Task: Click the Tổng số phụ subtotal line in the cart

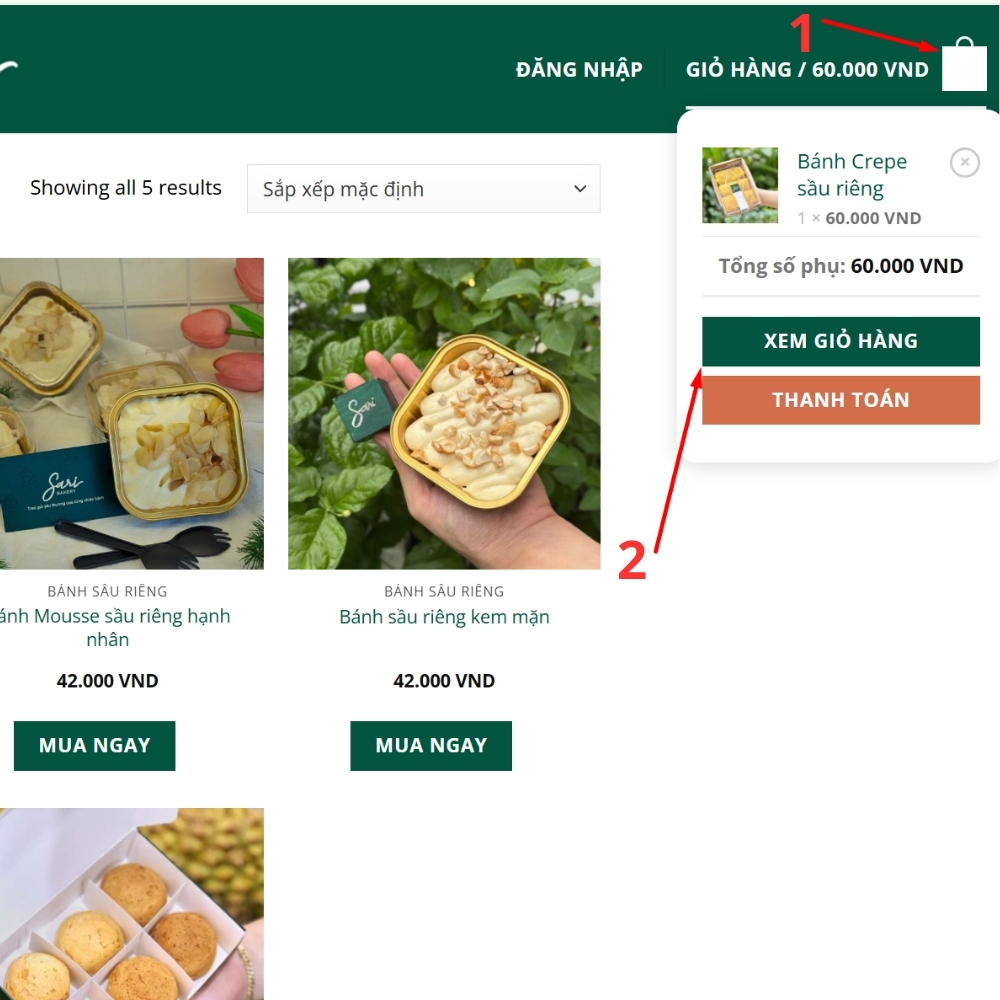Action: tap(840, 266)
